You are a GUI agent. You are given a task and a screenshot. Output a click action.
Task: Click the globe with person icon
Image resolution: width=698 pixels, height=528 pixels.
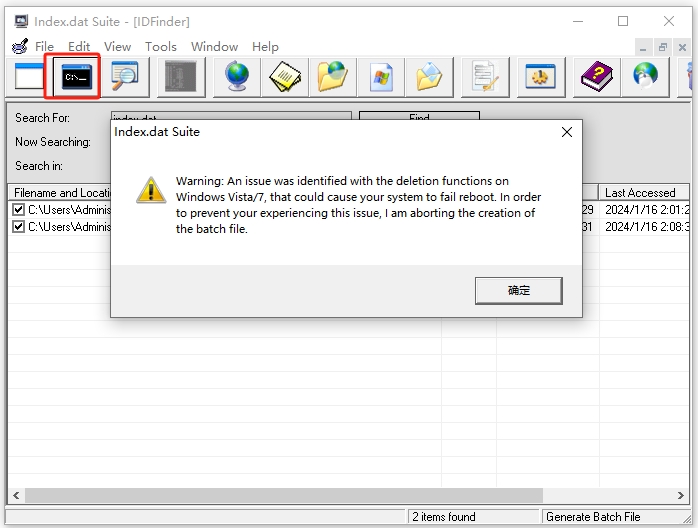pyautogui.click(x=645, y=77)
